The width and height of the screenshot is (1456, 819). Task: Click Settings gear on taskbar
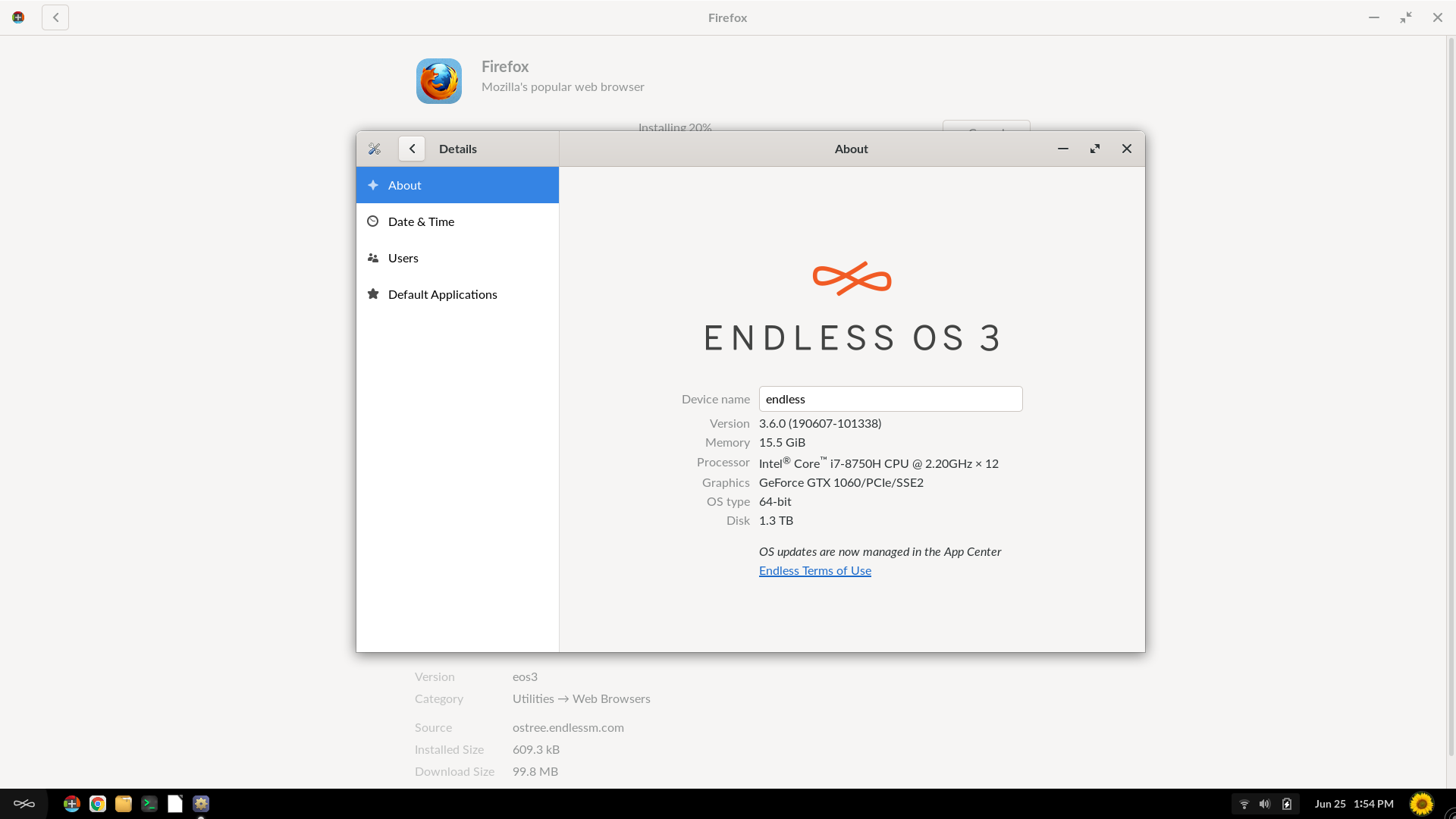[201, 804]
